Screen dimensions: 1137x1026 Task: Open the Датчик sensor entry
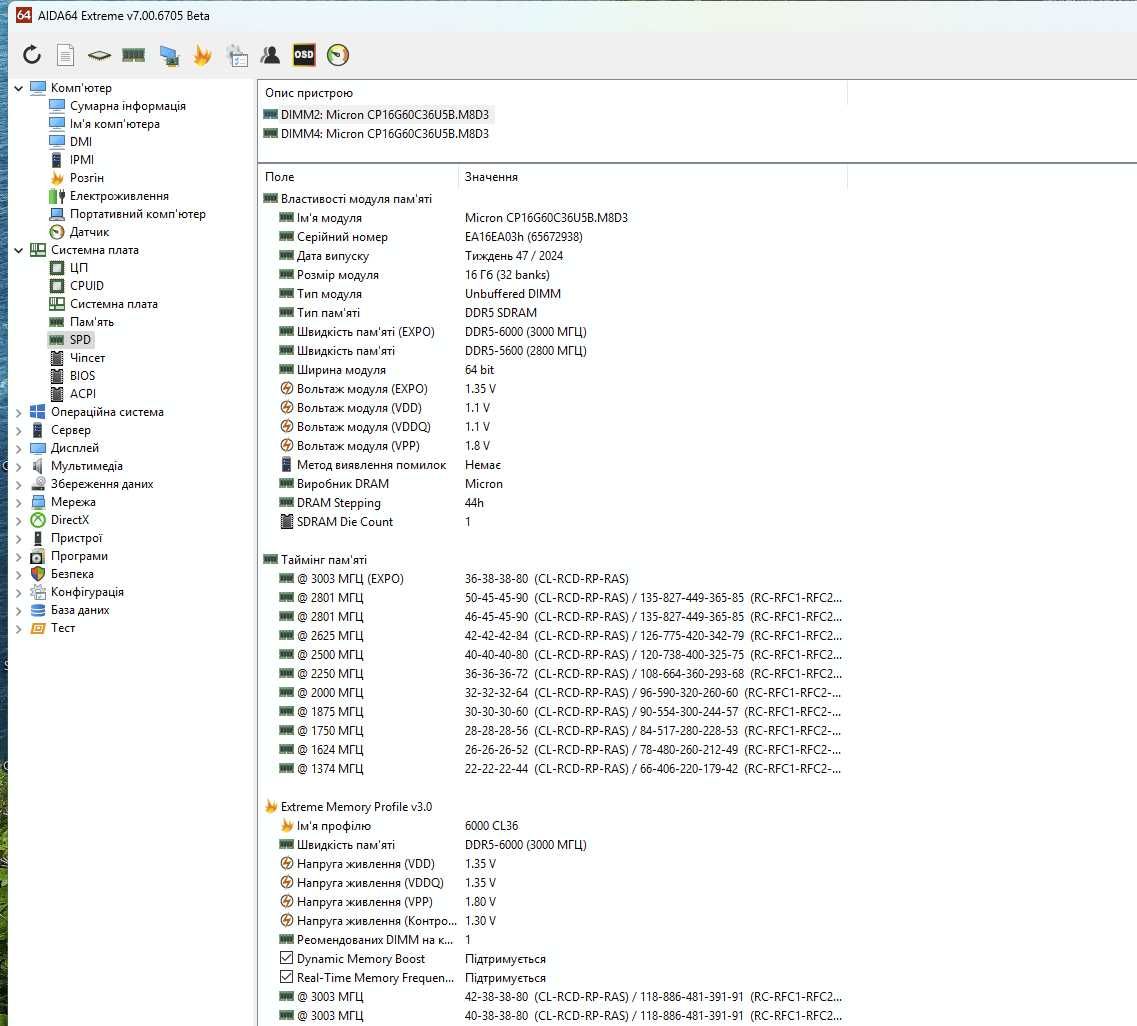(x=89, y=232)
